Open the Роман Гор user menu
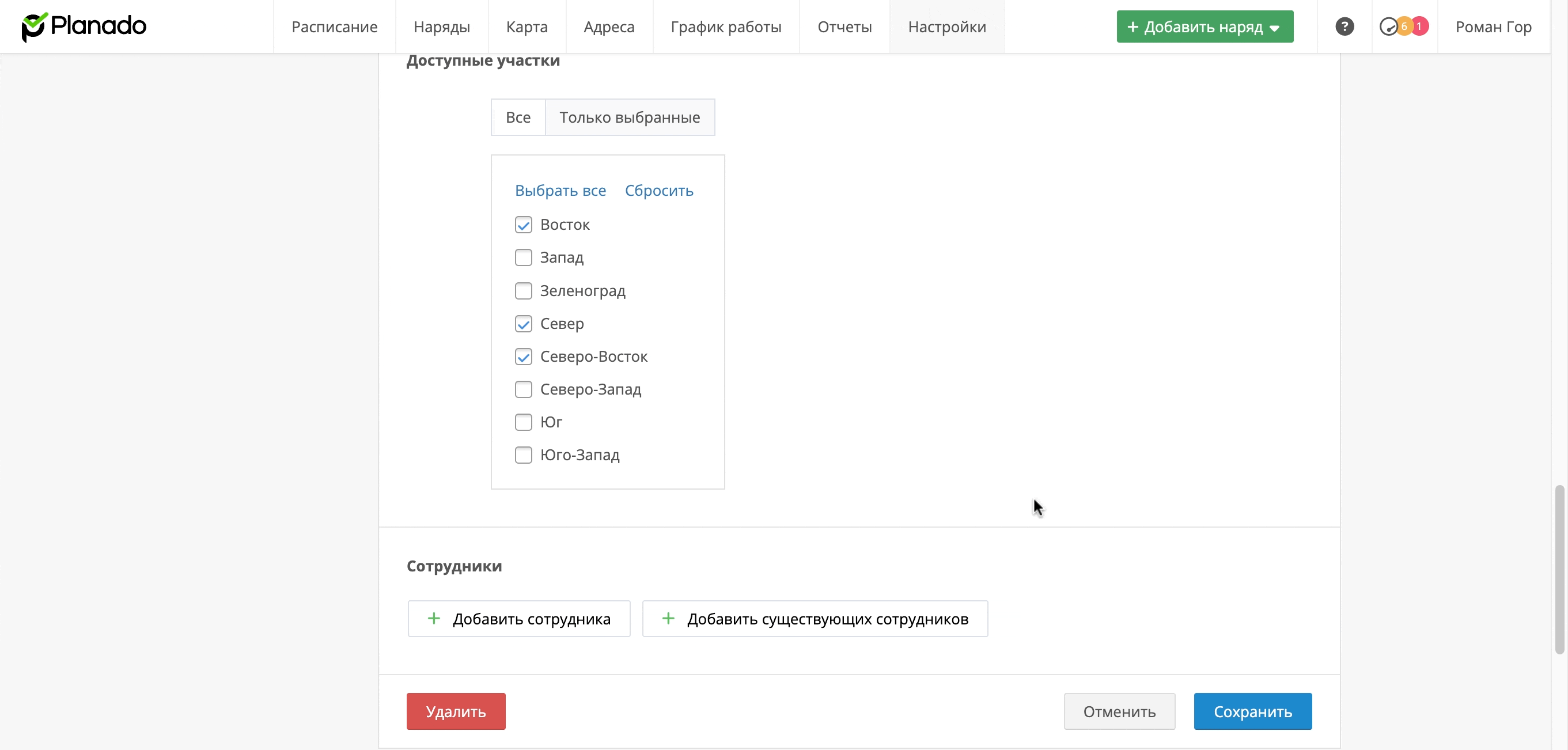Screen dimensions: 1568x750 (x=1493, y=26)
